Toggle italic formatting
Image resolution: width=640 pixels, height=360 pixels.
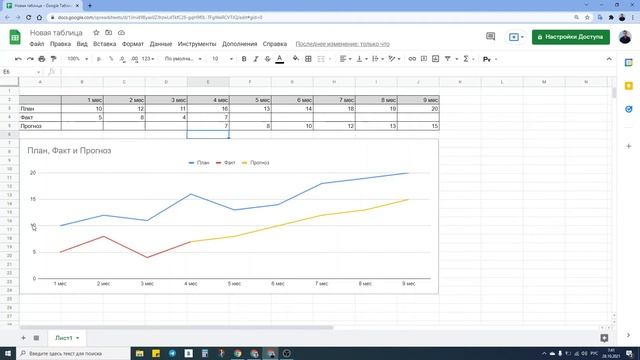click(256, 59)
